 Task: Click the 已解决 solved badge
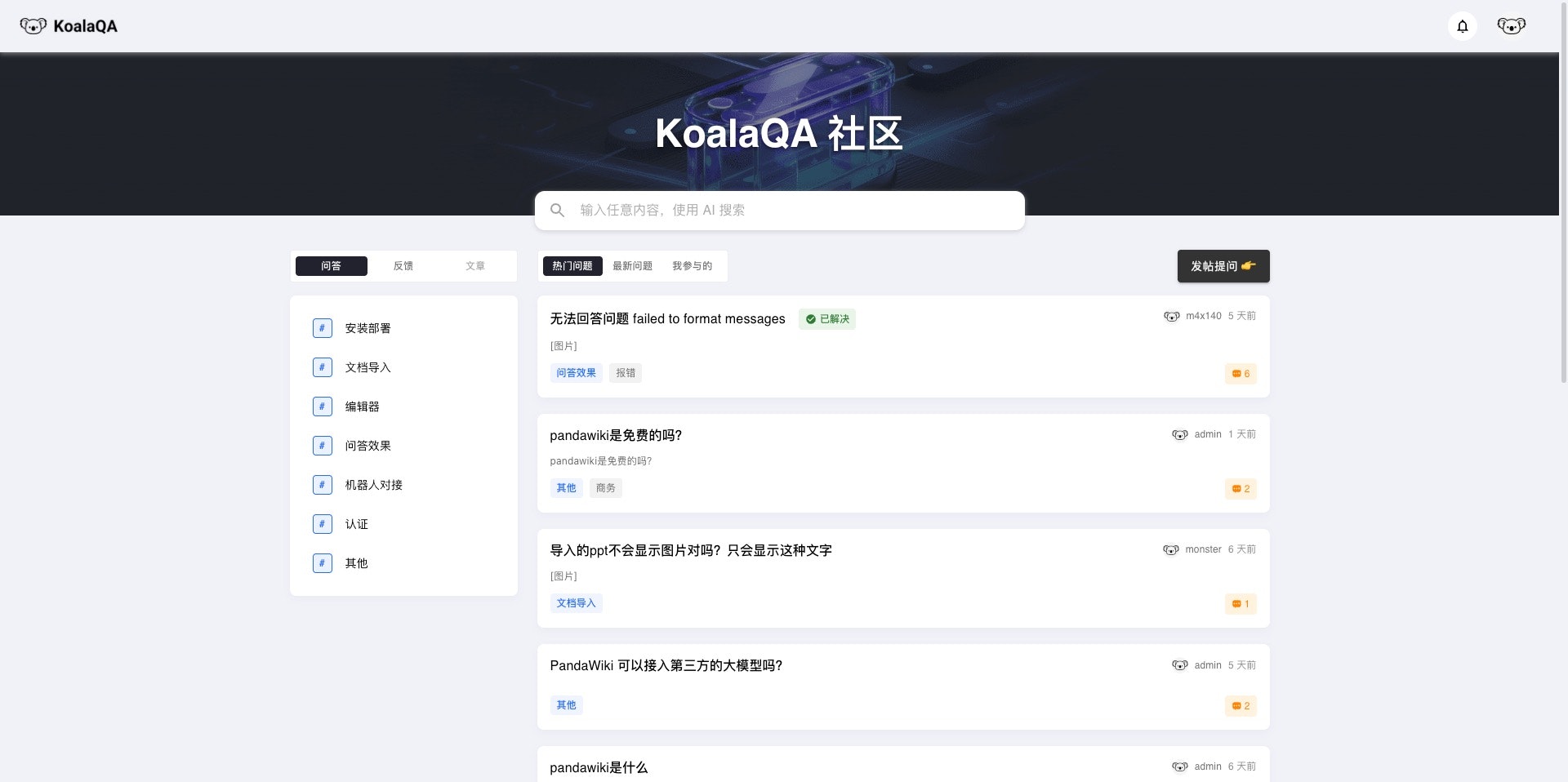(x=827, y=319)
